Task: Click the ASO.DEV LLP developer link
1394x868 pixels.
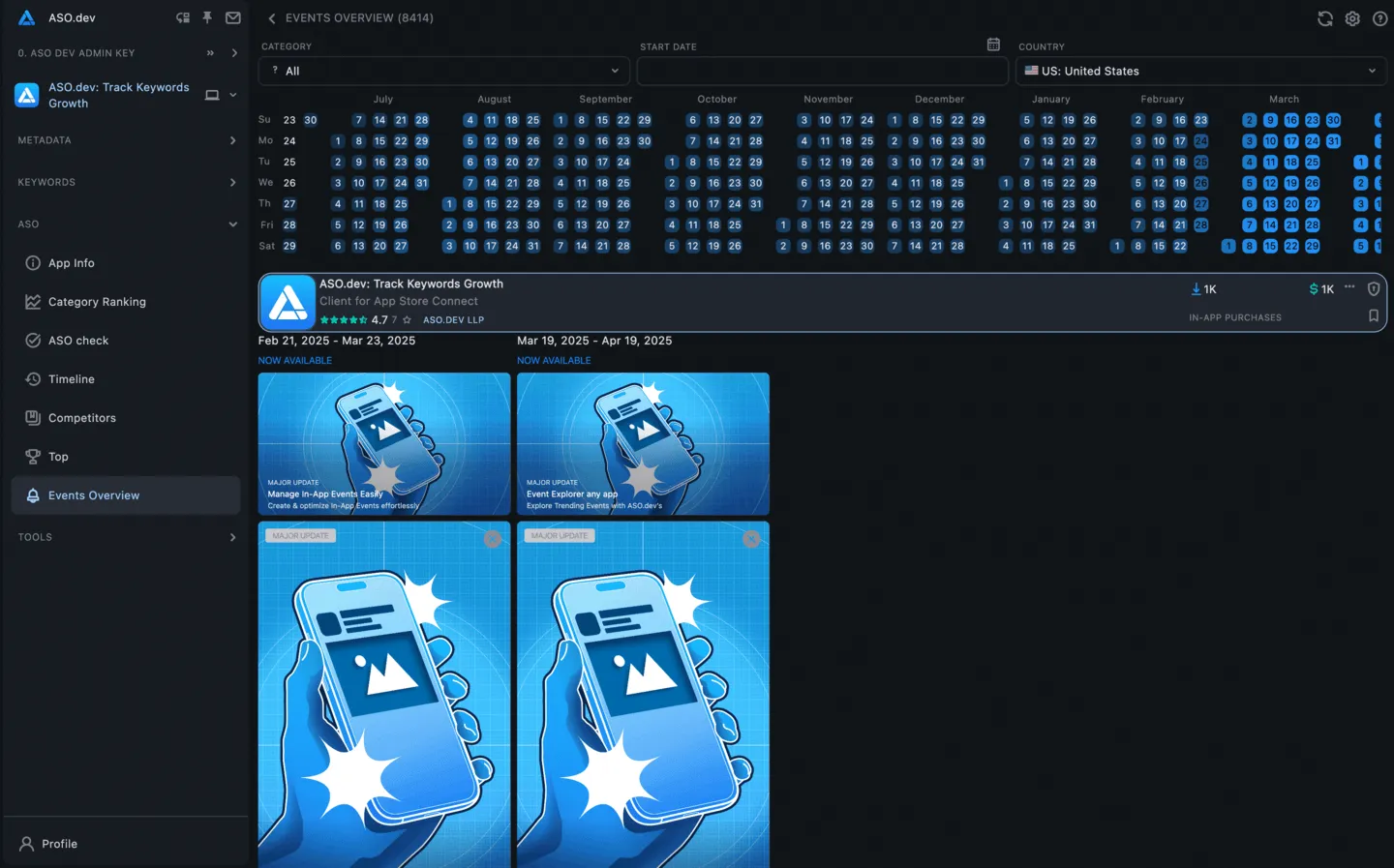Action: 454,318
